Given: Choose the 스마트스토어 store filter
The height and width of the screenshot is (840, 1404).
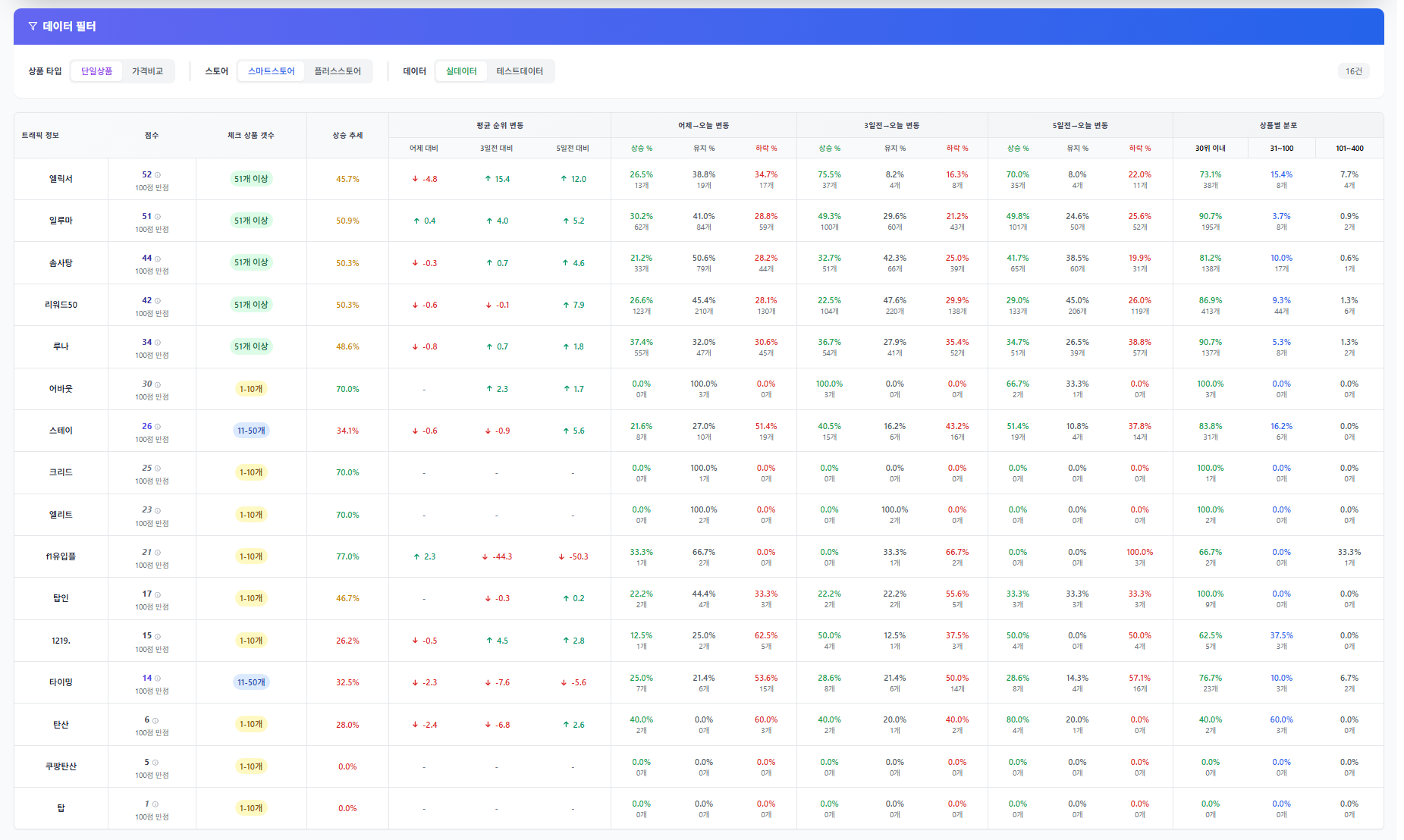Looking at the screenshot, I should point(272,71).
